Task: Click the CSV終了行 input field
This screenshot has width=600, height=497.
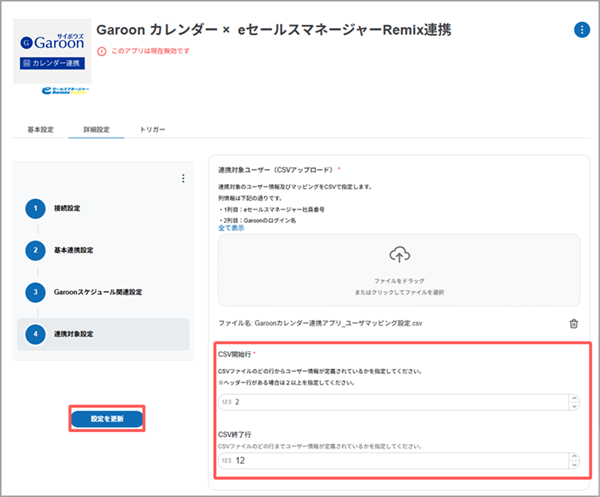Action: [390, 461]
